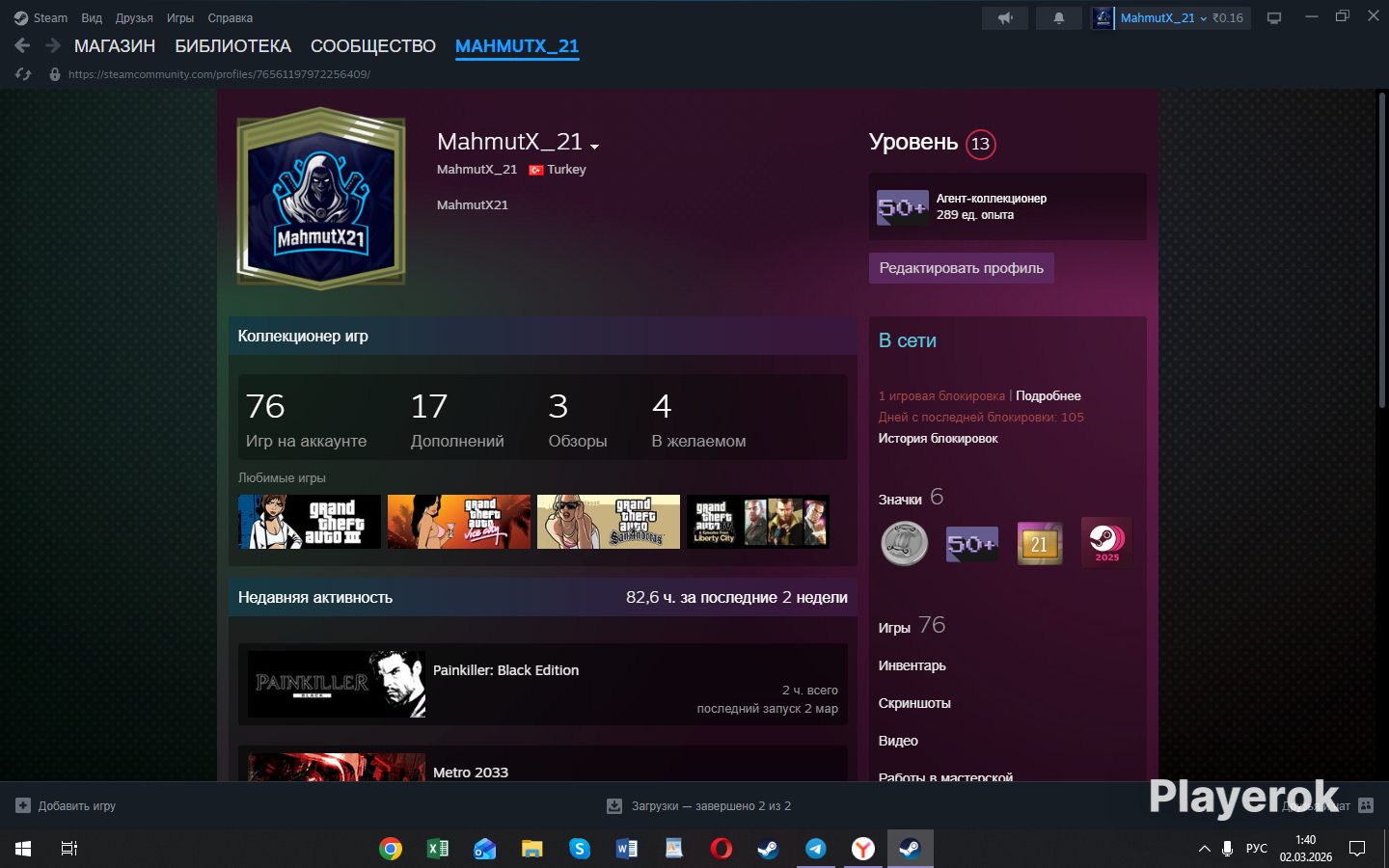Open the GTA IV Liberty City thumbnail
The image size is (1389, 868).
(758, 522)
